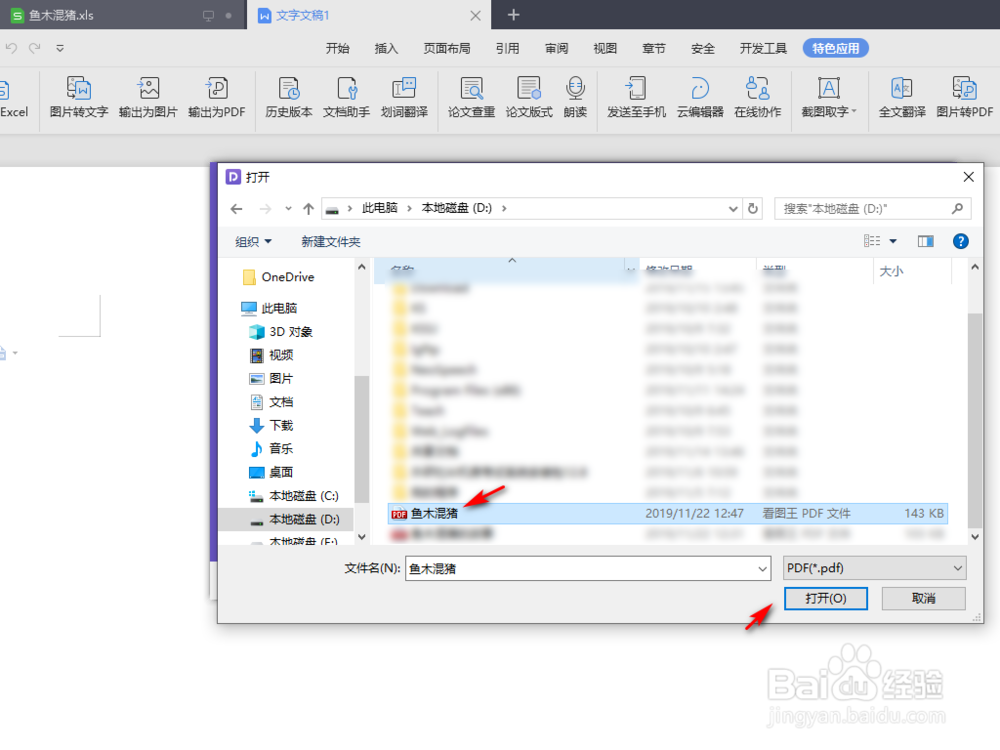Image resolution: width=1000 pixels, height=750 pixels.
Task: Open view options dropdown arrow
Action: [x=893, y=241]
